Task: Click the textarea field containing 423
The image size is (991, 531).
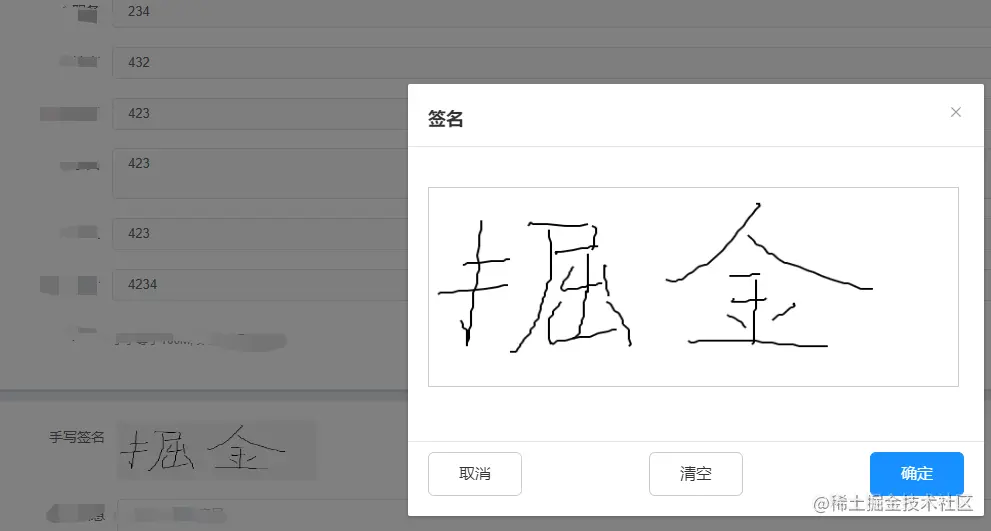Action: (x=260, y=173)
